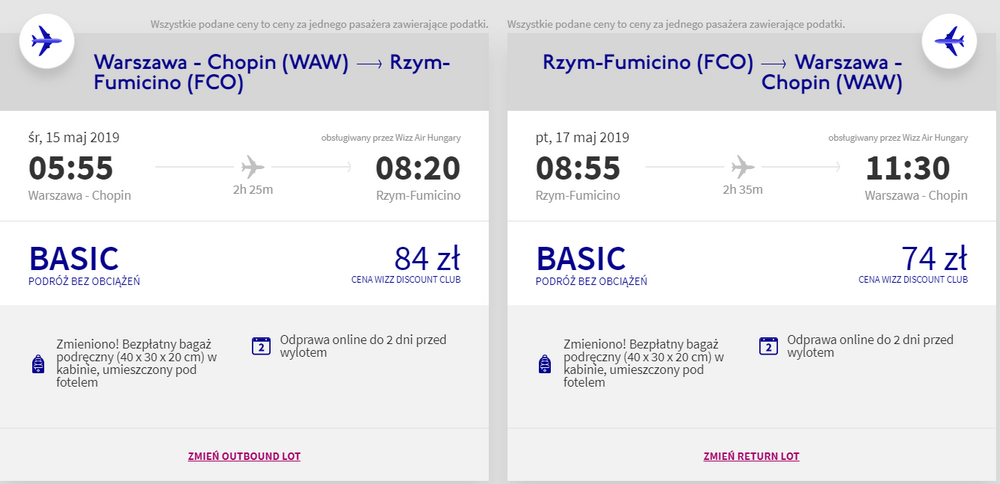Screen dimensions: 1000x484
Task: Click the 11:30 arrival time
Action: pos(908,168)
